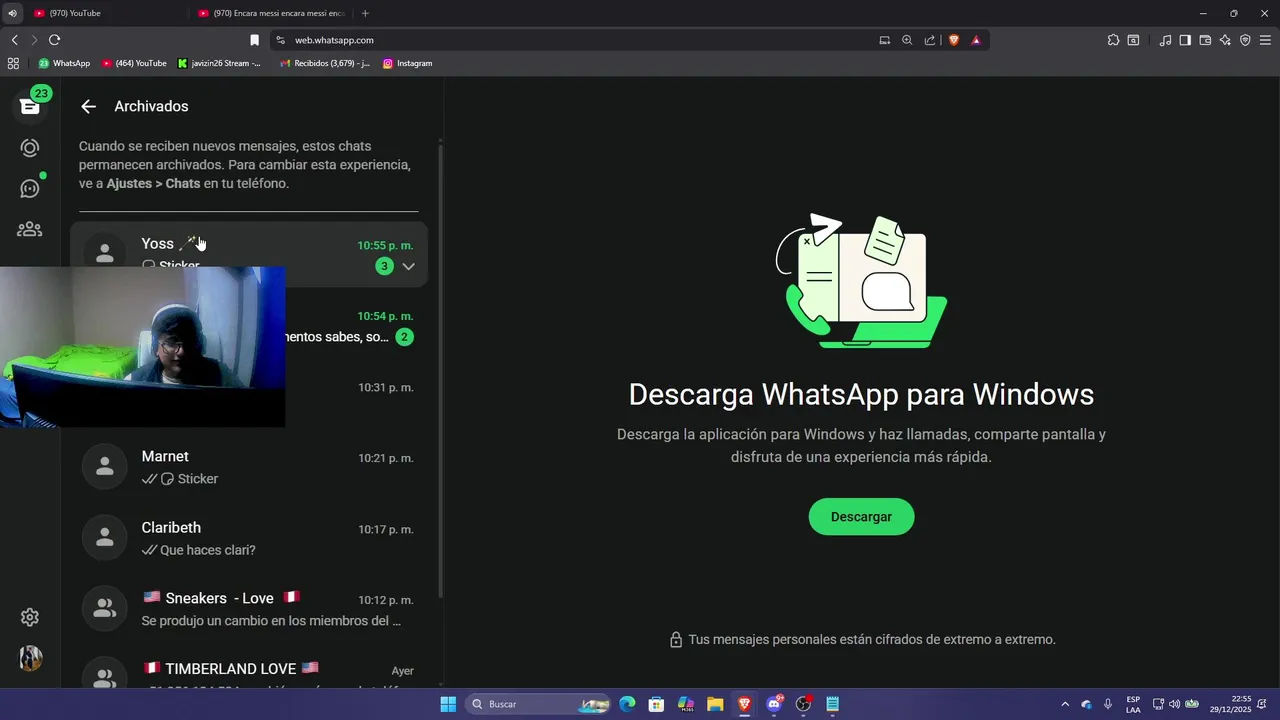Screen dimensions: 1280x720
Task: Go back in browser history
Action: (x=14, y=40)
